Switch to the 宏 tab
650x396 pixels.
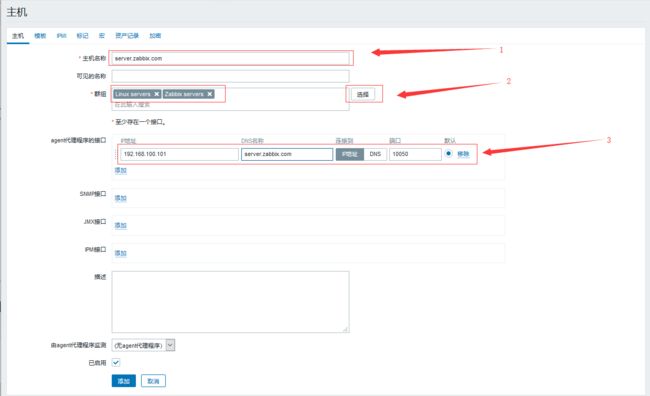(x=102, y=36)
